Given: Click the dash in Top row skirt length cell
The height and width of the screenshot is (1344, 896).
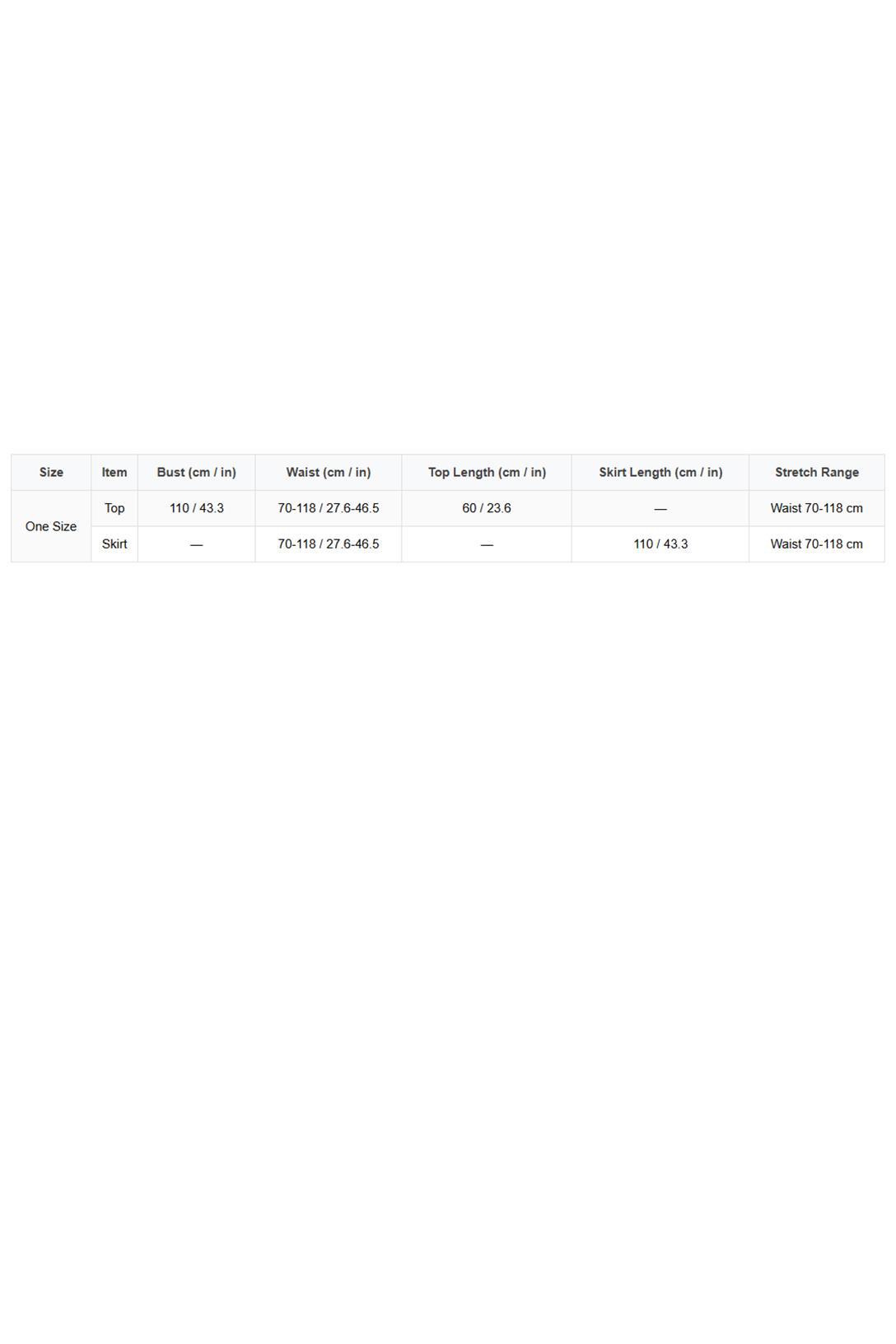Looking at the screenshot, I should (660, 509).
